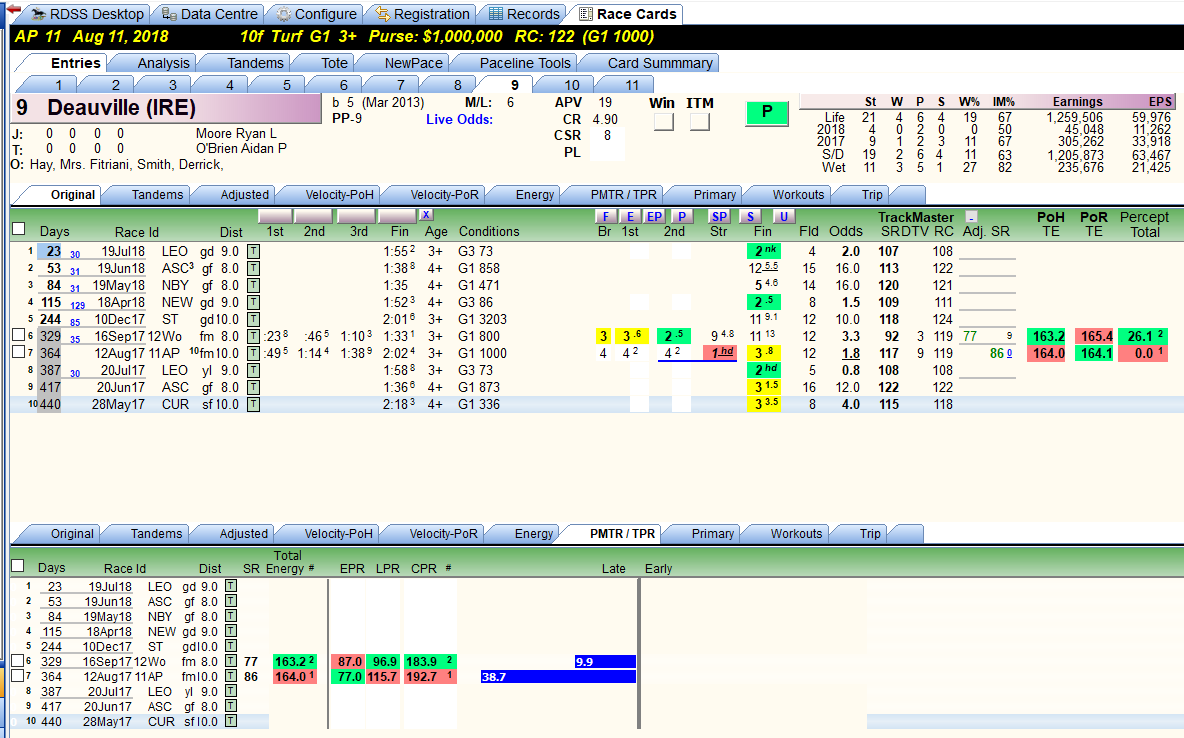This screenshot has height=738, width=1184.
Task: Click the F running-style button above Br
Action: point(606,217)
